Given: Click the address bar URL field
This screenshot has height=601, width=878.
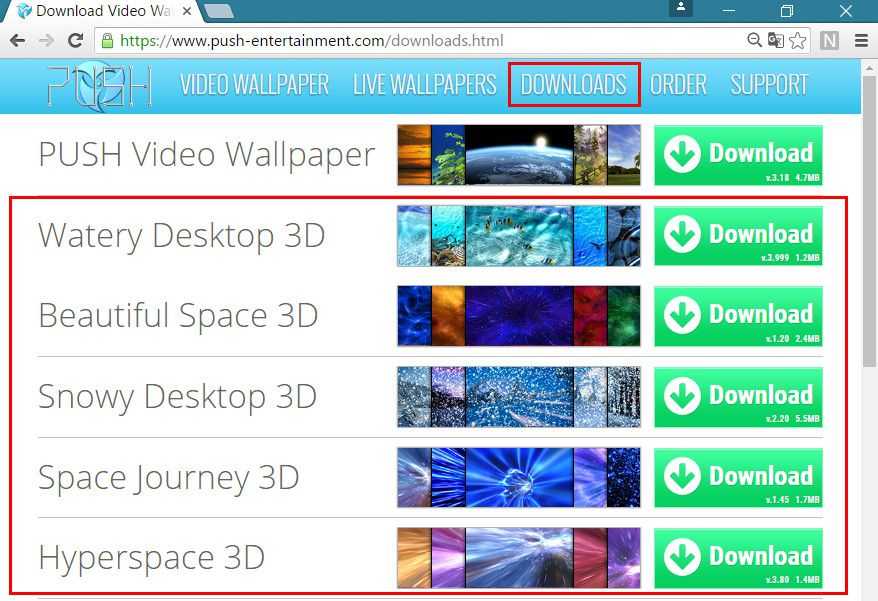Looking at the screenshot, I should (420, 41).
